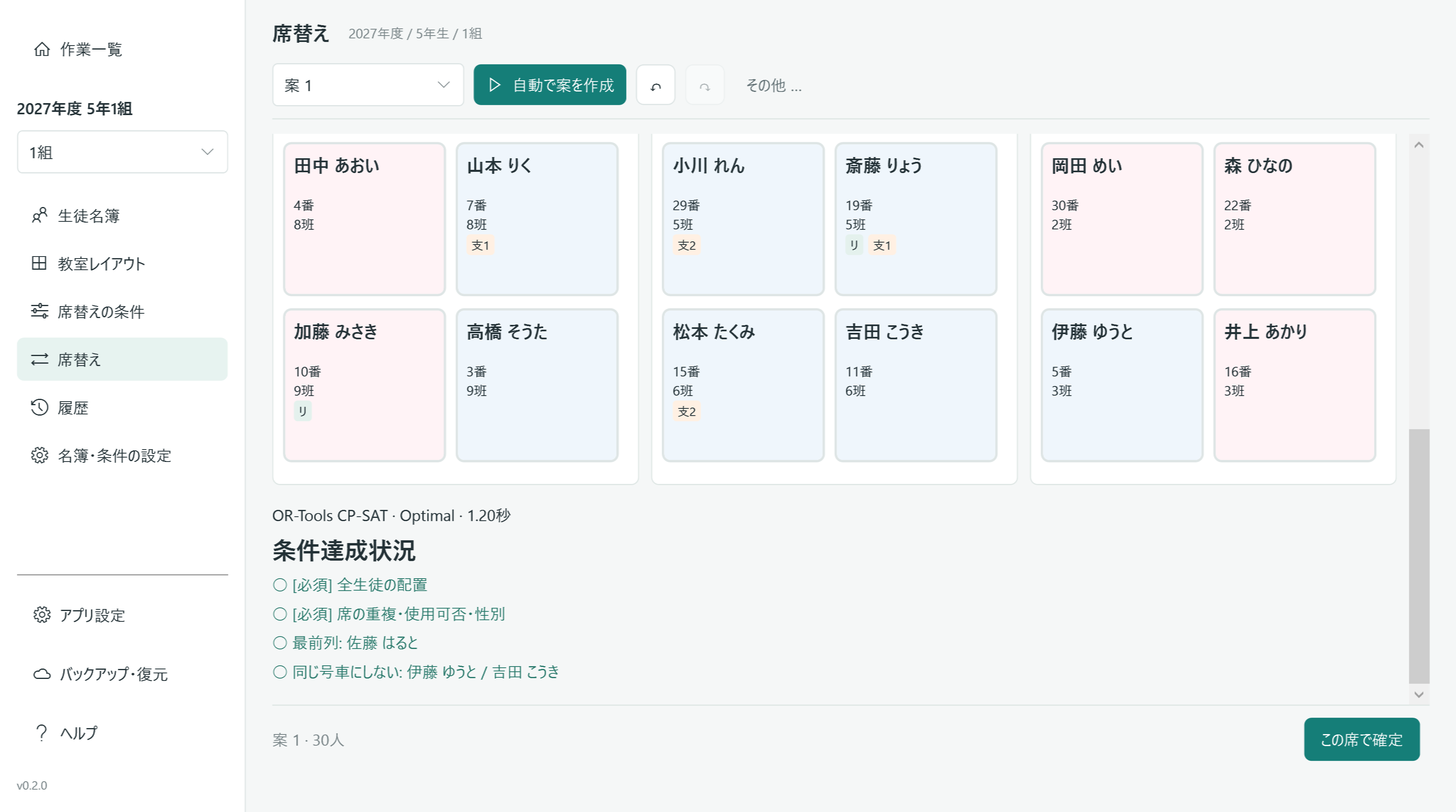This screenshot has height=812, width=1456.
Task: Expand the 案 1 plan selector
Action: click(x=368, y=85)
